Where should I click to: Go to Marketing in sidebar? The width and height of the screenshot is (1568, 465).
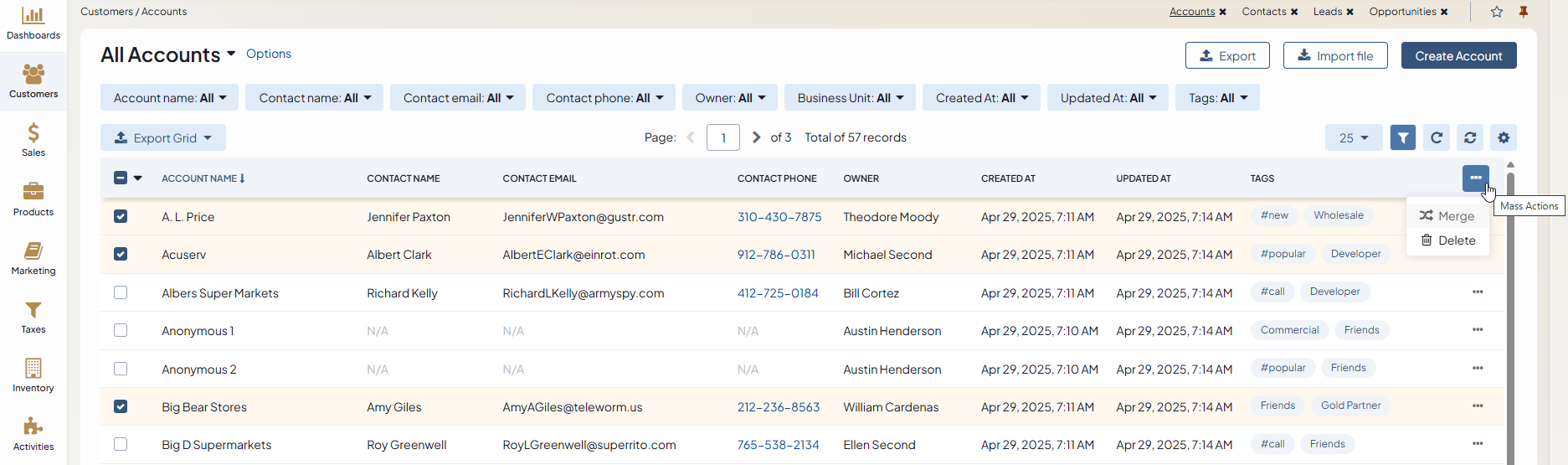tap(33, 258)
